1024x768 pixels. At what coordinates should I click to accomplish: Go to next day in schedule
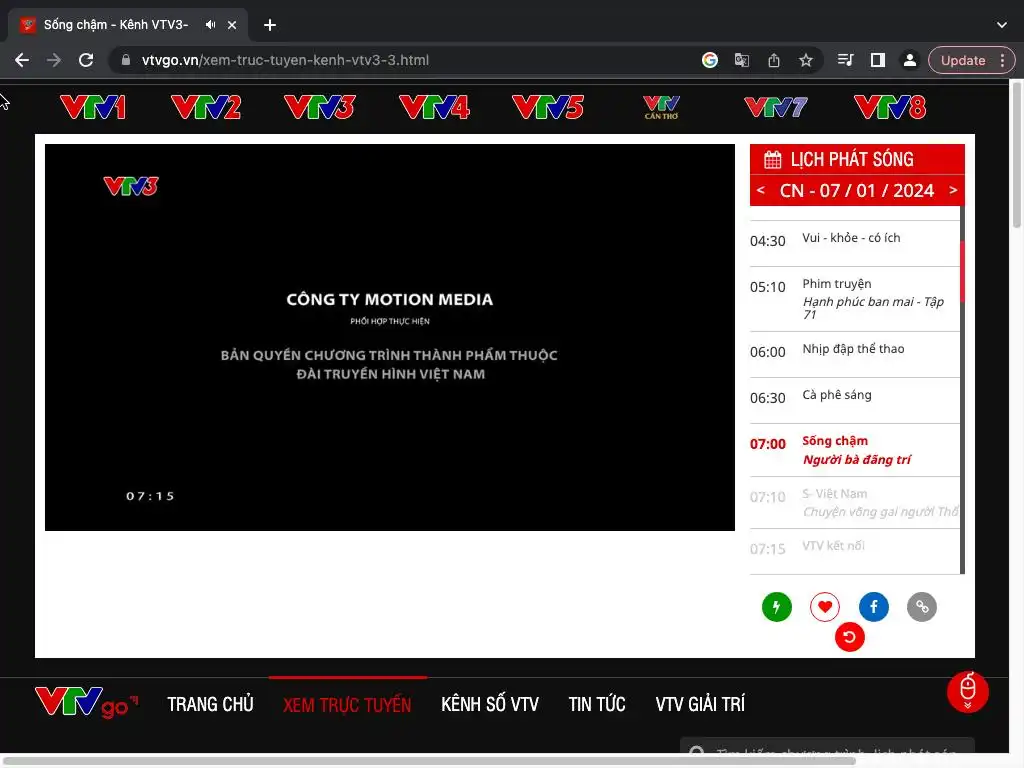953,190
